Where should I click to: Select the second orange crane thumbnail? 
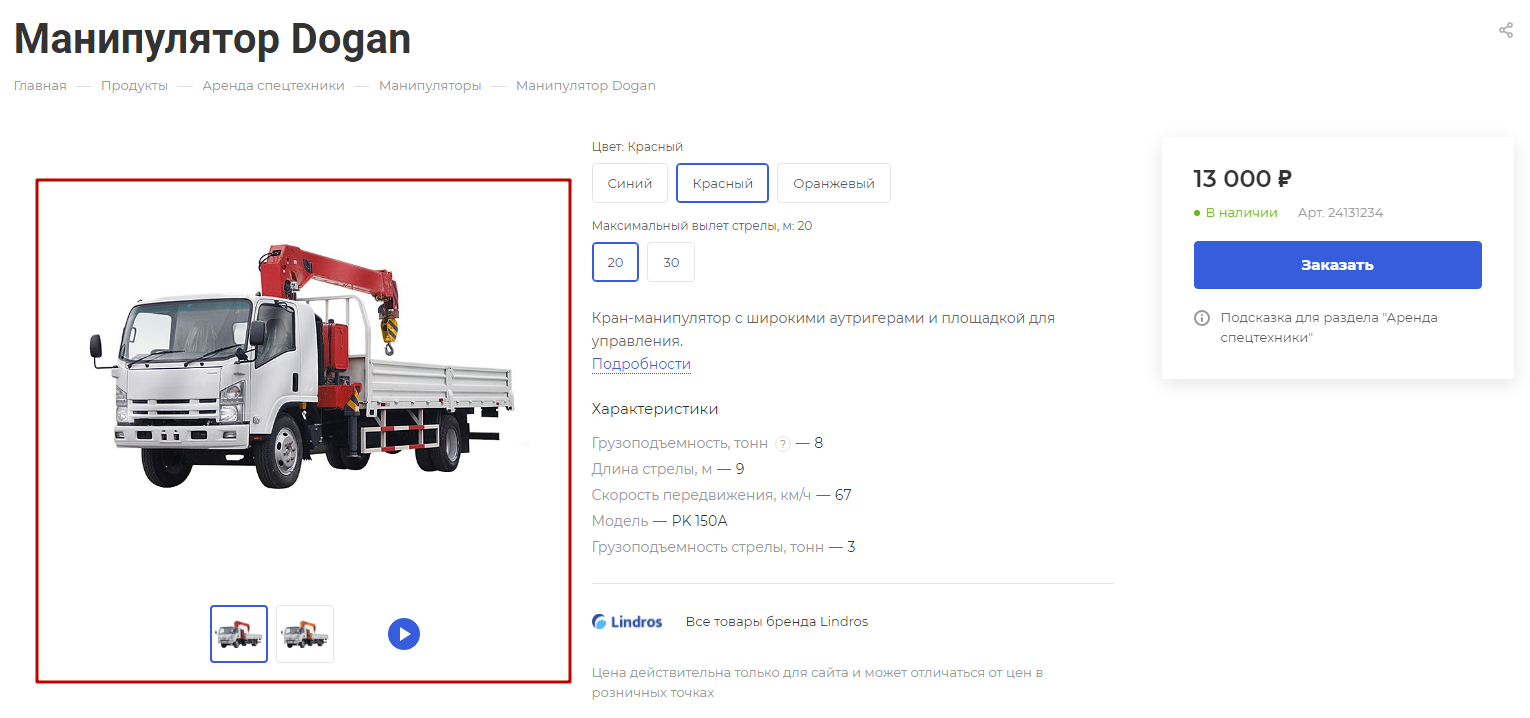305,634
